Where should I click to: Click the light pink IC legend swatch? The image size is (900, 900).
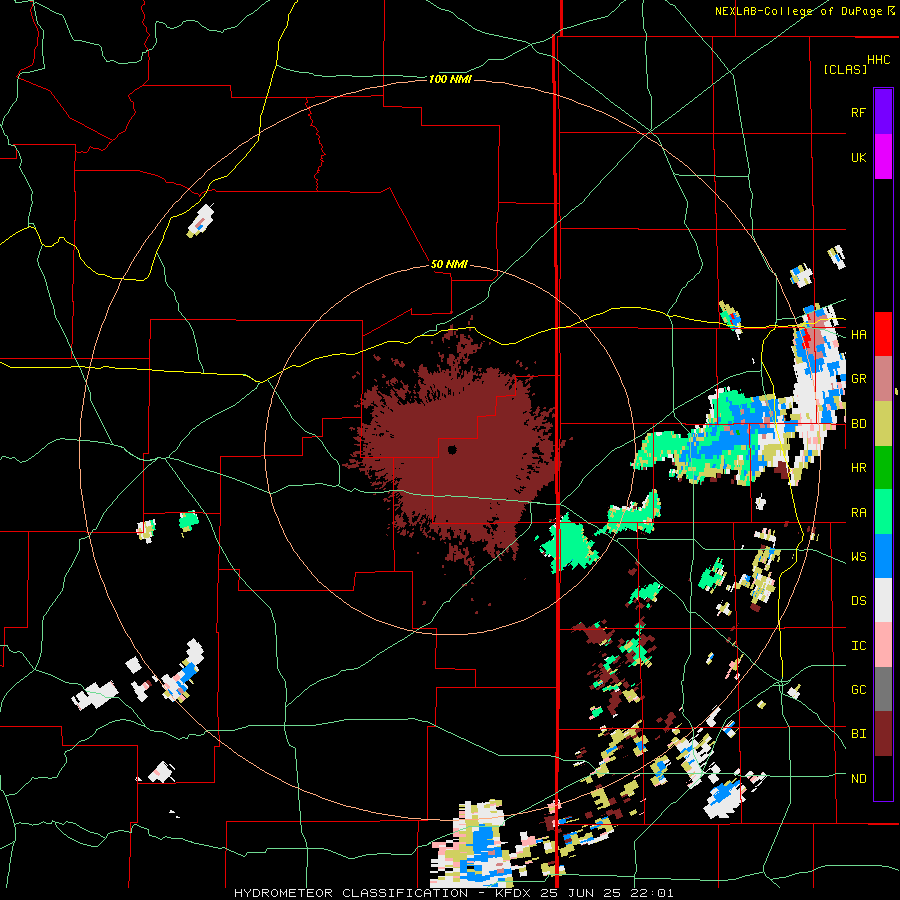coord(883,646)
